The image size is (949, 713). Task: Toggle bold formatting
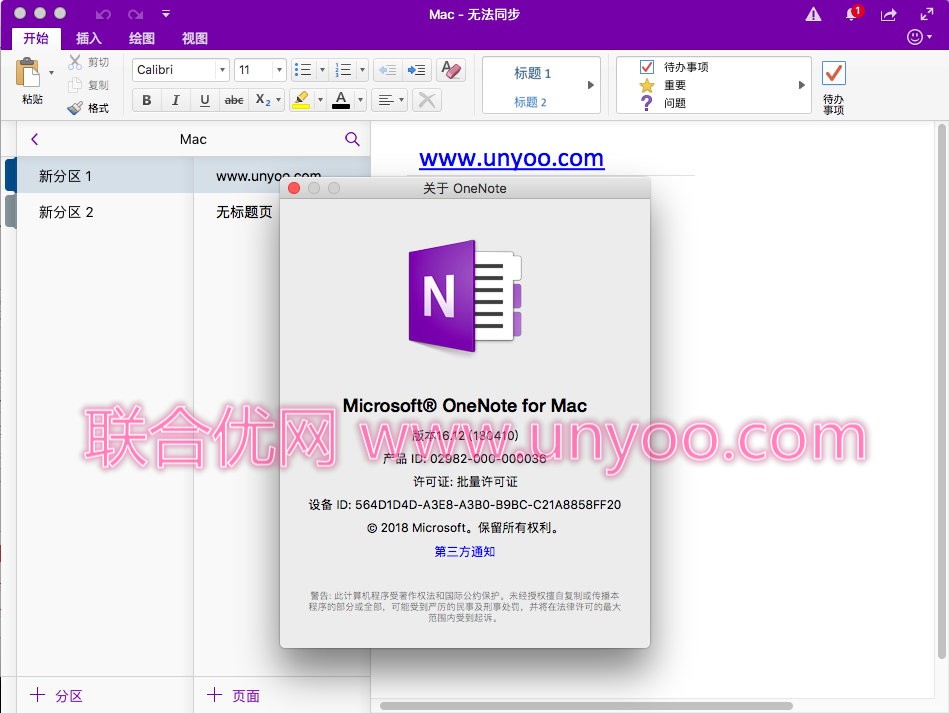pos(146,100)
